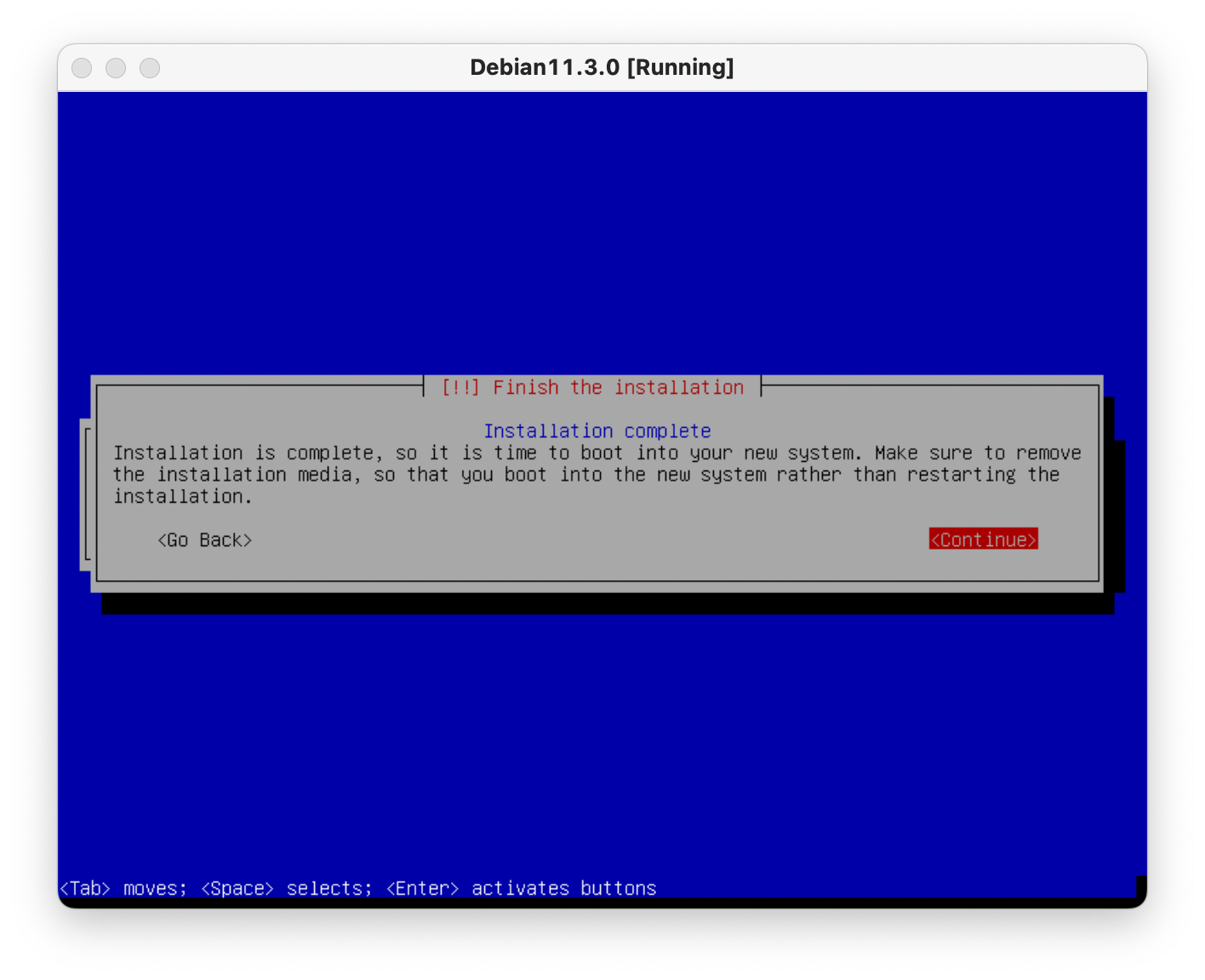
Task: Click 'activates buttons' text in help bar
Action: point(563,888)
